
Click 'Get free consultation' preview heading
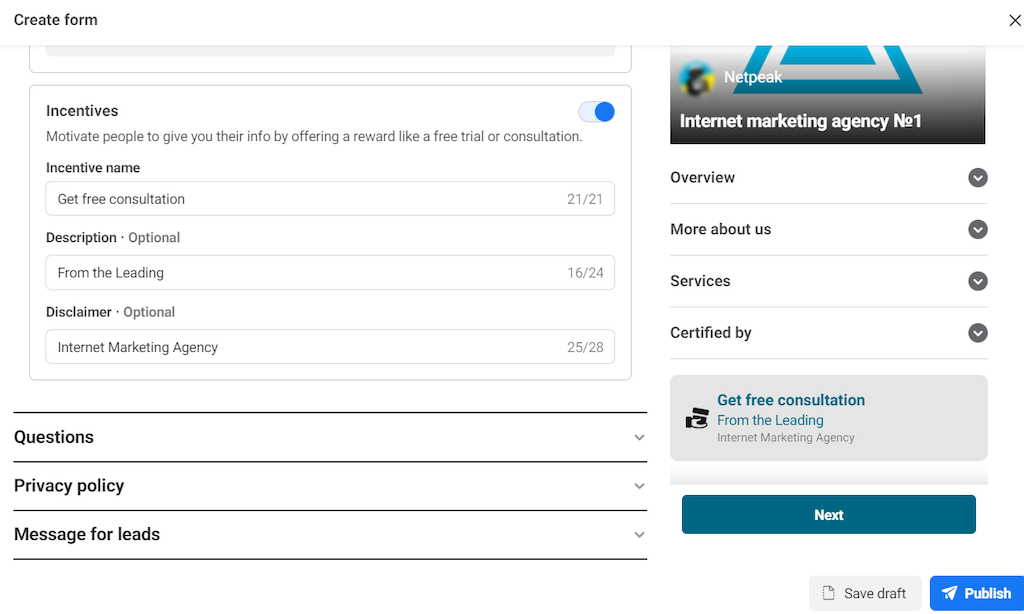pos(791,400)
